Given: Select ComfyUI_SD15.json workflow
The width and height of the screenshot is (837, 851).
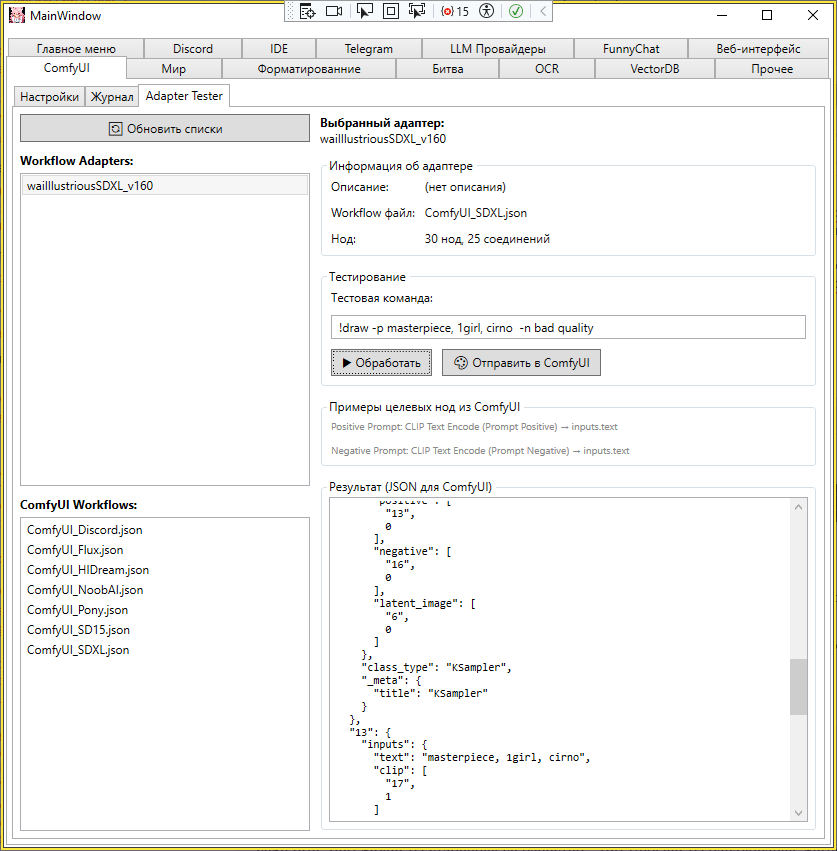Looking at the screenshot, I should 165,630.
